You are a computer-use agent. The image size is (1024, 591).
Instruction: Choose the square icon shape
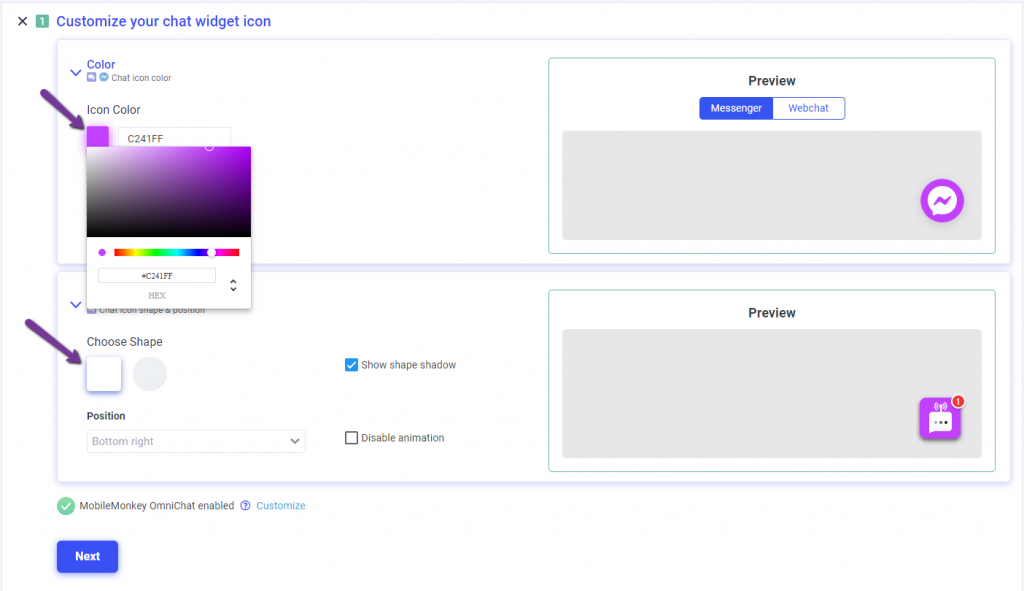tap(104, 374)
